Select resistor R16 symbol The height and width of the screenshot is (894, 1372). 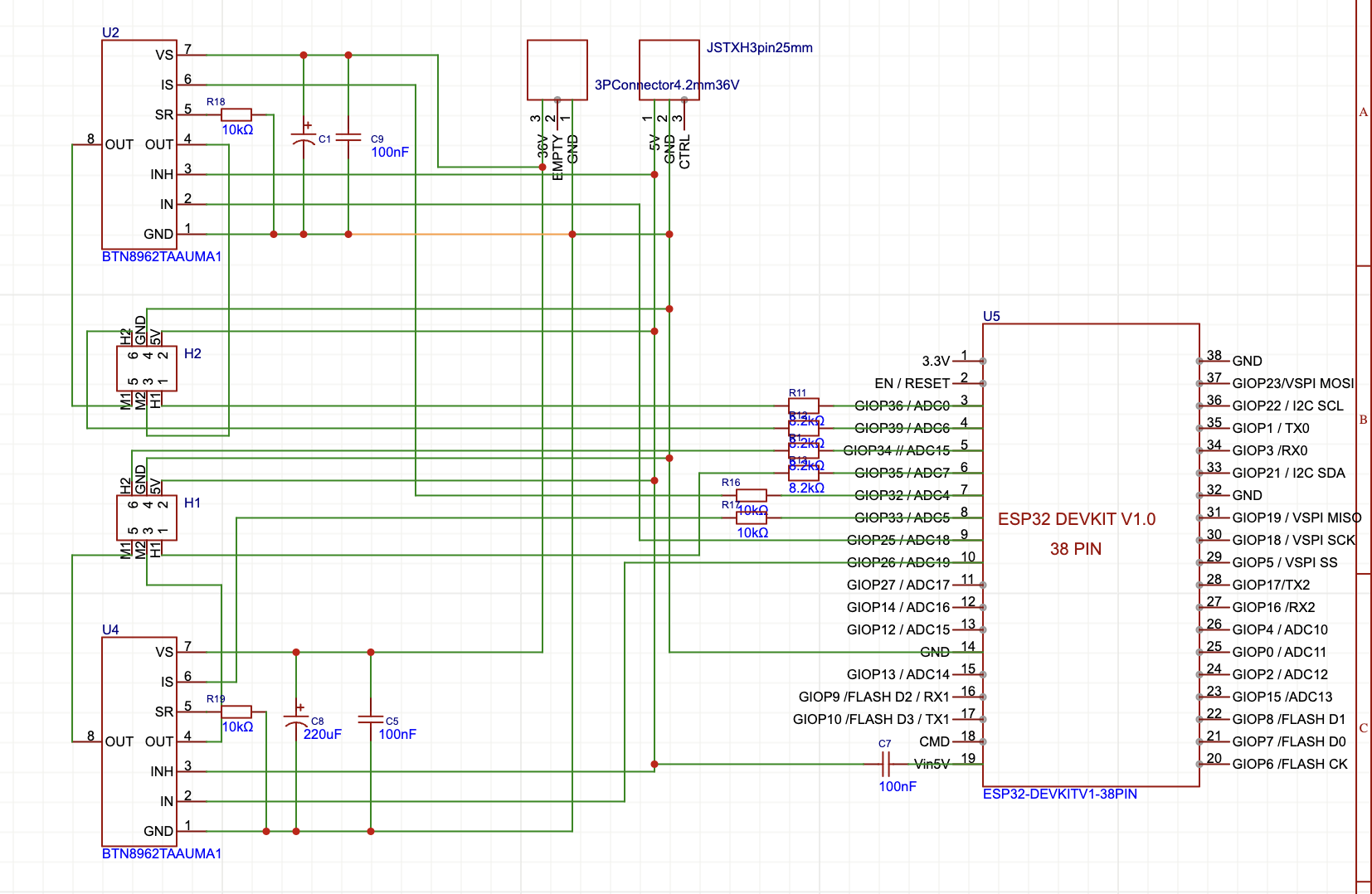point(752,496)
